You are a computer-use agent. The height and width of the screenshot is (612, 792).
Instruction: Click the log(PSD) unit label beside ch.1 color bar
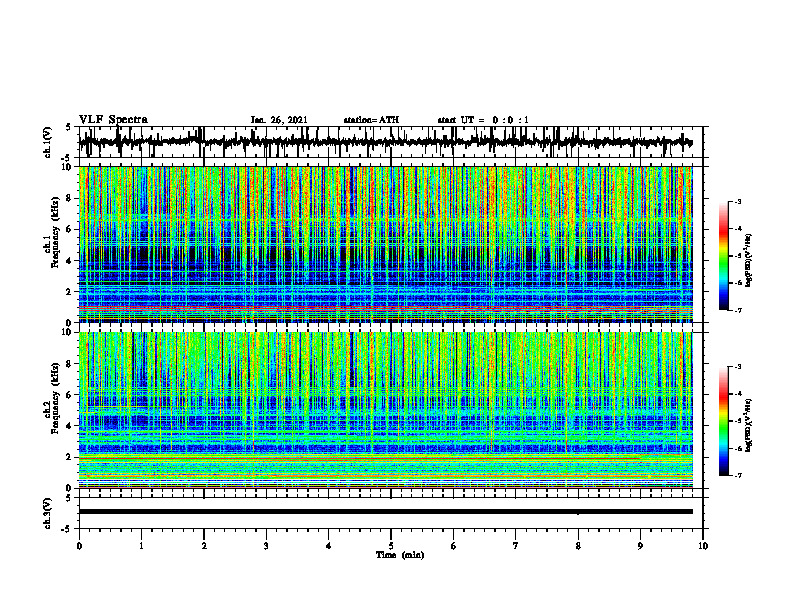pos(749,260)
